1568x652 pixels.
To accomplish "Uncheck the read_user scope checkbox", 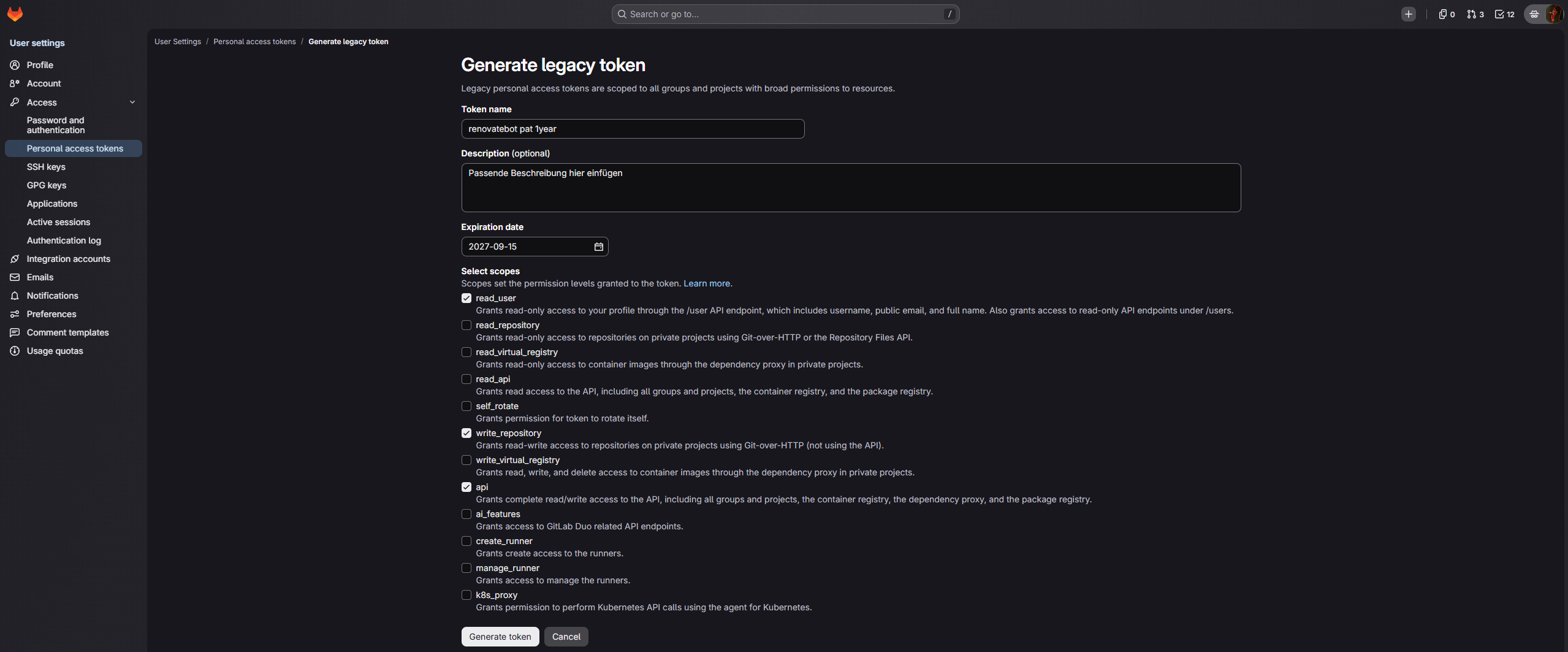I will (466, 298).
